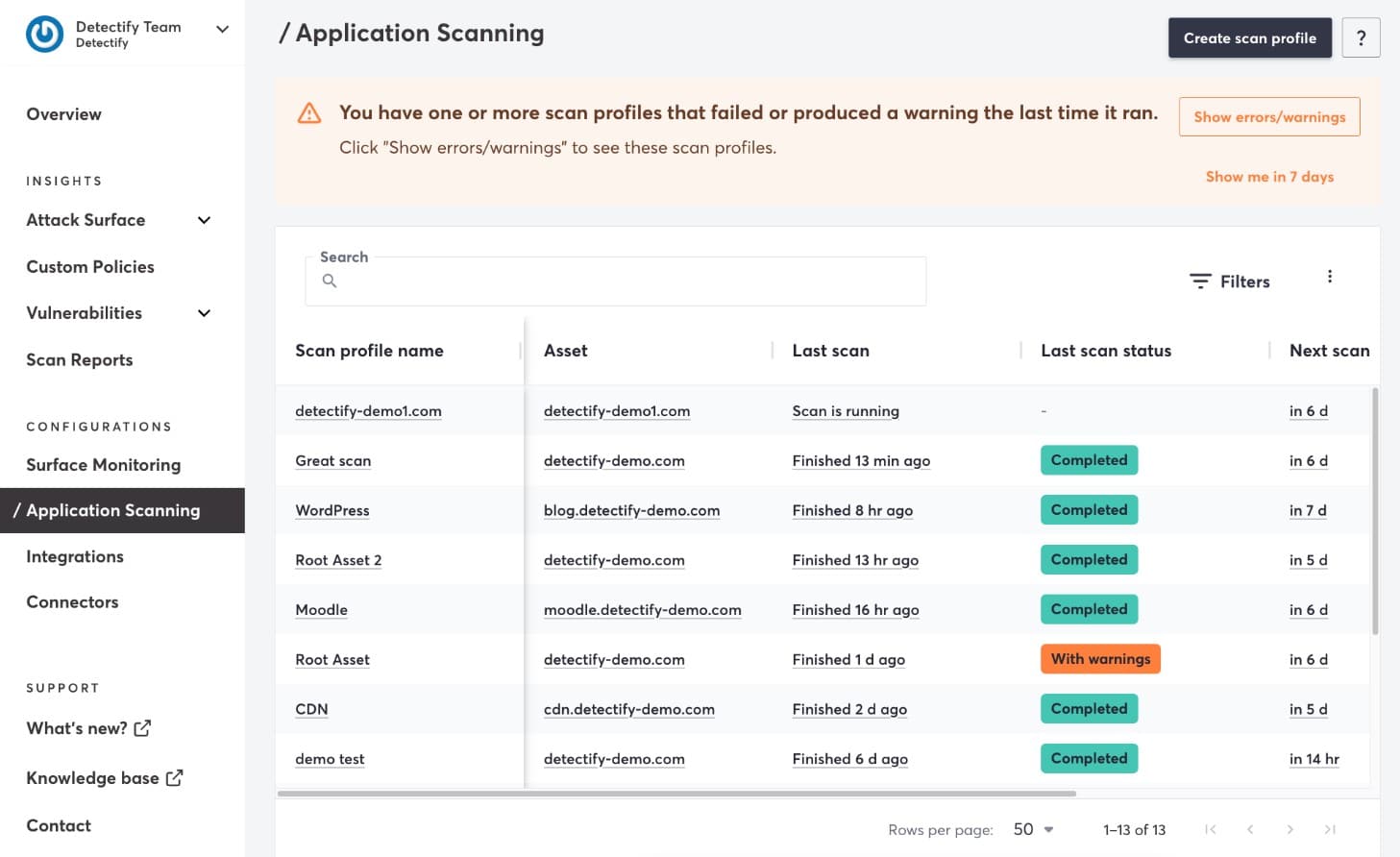Image resolution: width=1400 pixels, height=857 pixels.
Task: Click external link icon beside What's new?
Action: (x=142, y=727)
